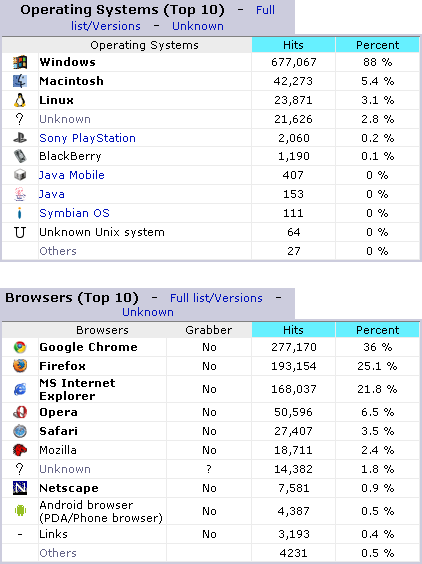Click the 4231 hits value for Others
422x564 pixels.
click(294, 553)
